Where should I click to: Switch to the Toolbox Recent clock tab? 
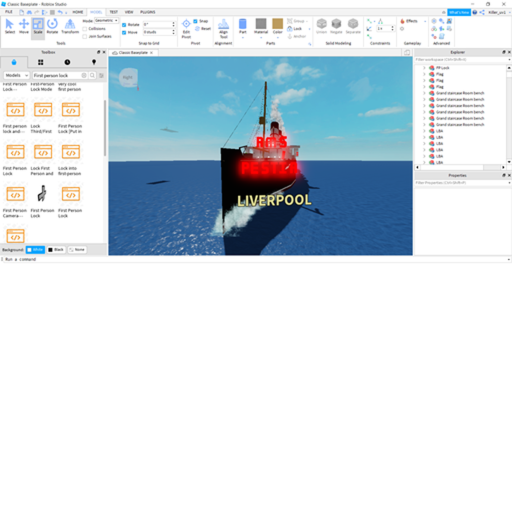tap(67, 62)
